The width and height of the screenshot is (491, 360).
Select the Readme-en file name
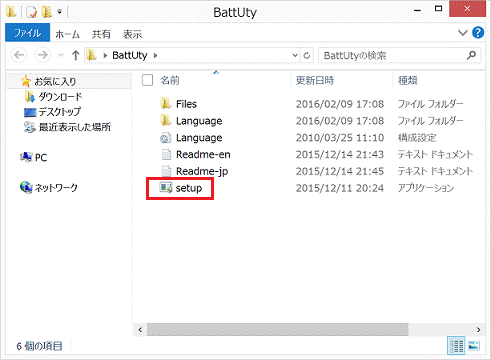point(203,154)
